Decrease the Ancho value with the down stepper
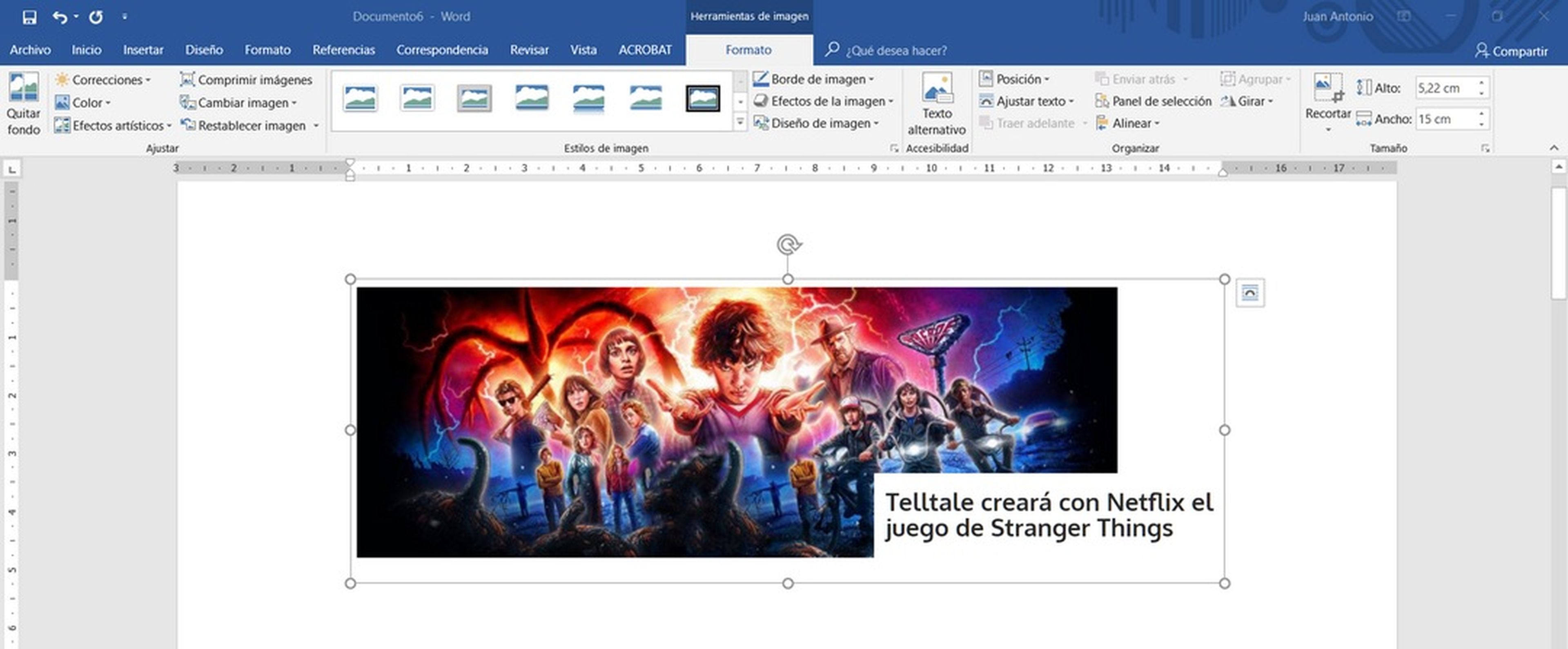Viewport: 1568px width, 649px height. pos(1482,124)
